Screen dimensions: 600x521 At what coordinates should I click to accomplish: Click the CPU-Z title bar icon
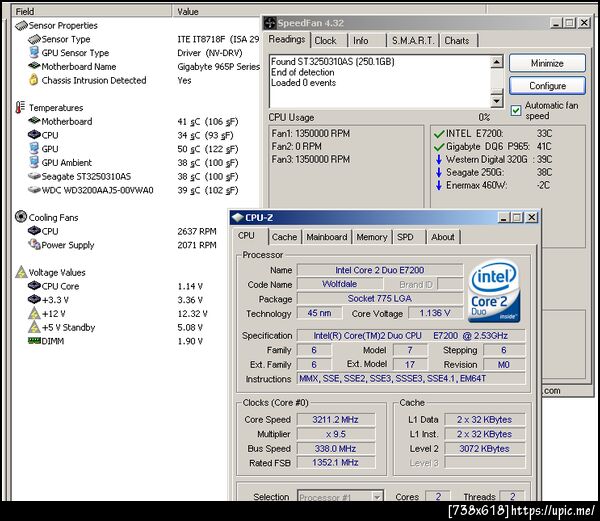[x=238, y=217]
